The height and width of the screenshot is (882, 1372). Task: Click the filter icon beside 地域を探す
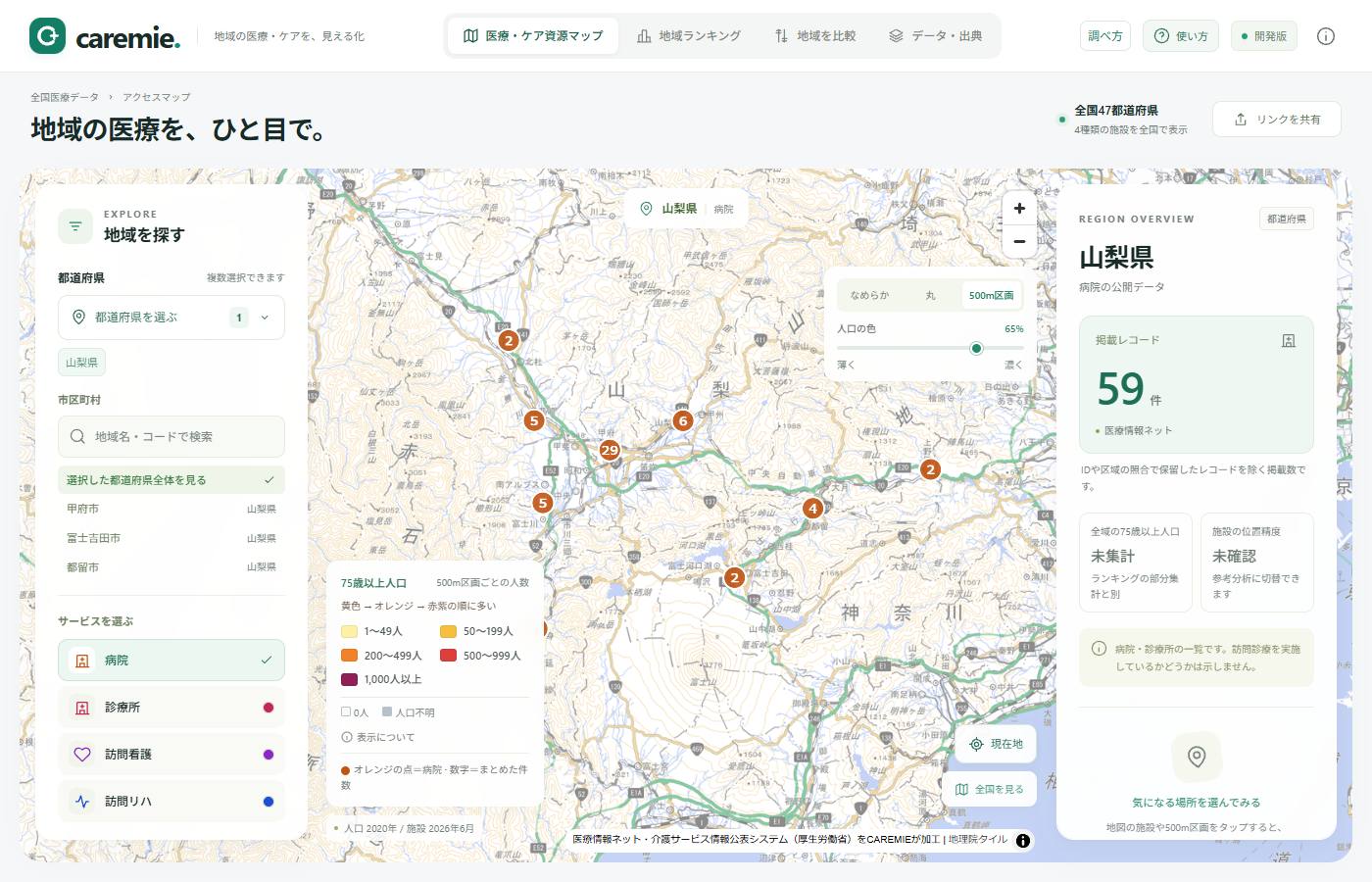(75, 226)
